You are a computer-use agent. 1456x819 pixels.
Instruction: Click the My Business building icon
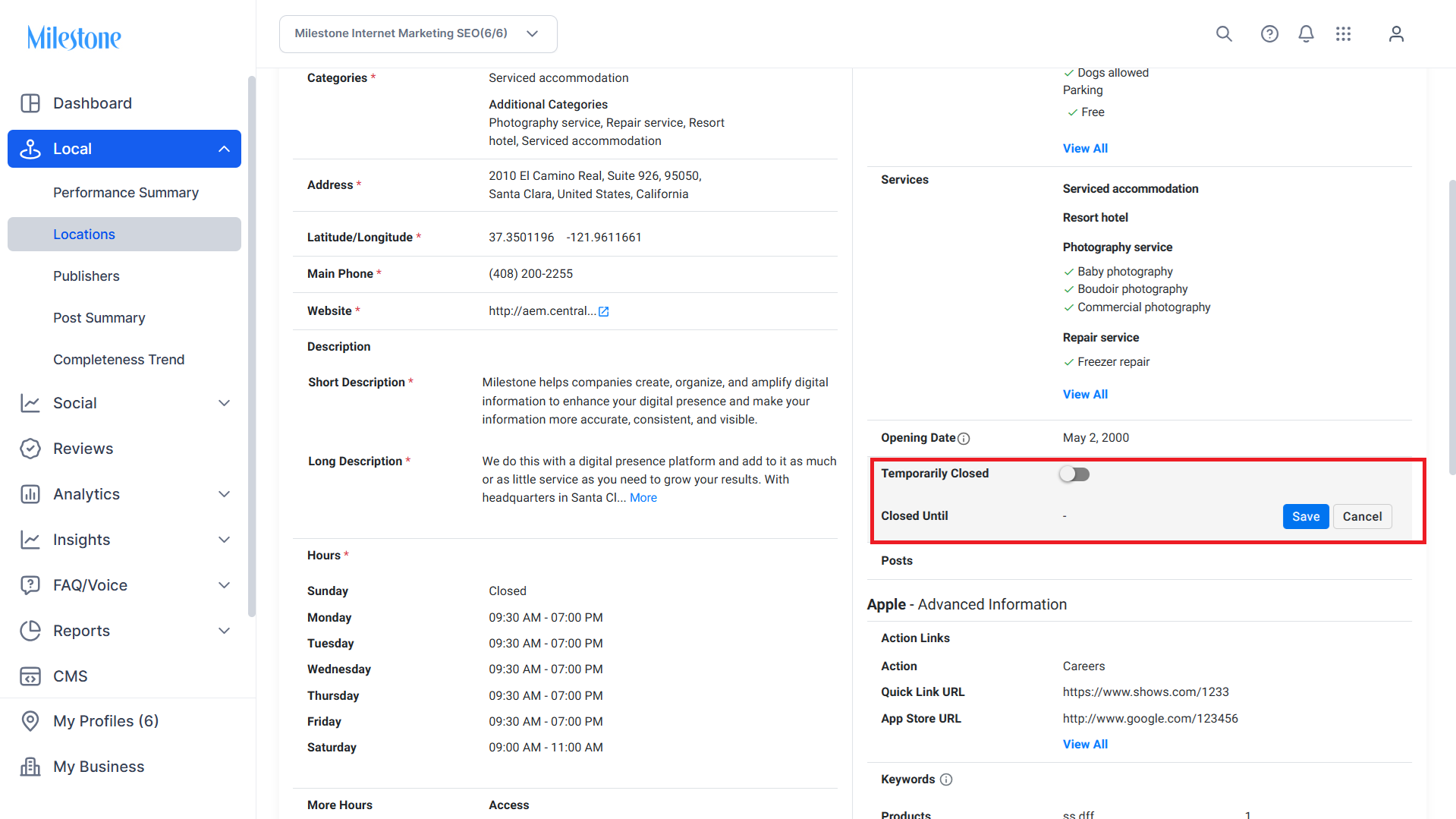[30, 767]
